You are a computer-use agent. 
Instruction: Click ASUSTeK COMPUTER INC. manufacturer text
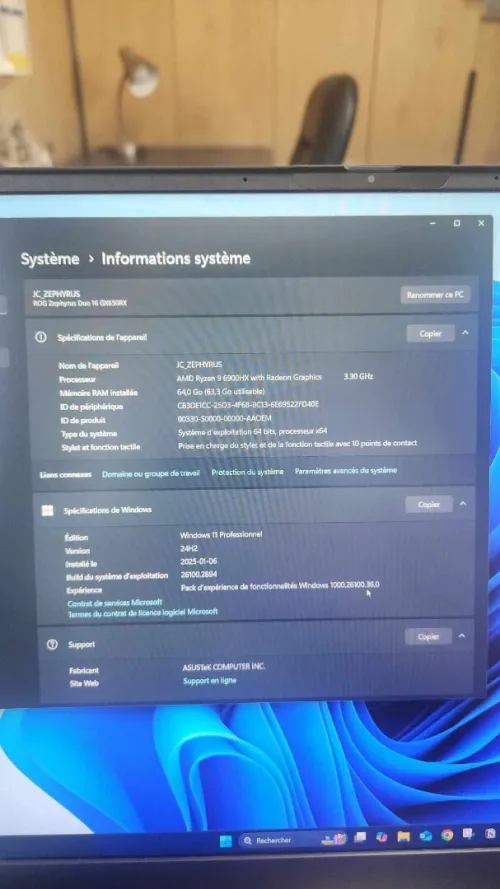tap(223, 667)
